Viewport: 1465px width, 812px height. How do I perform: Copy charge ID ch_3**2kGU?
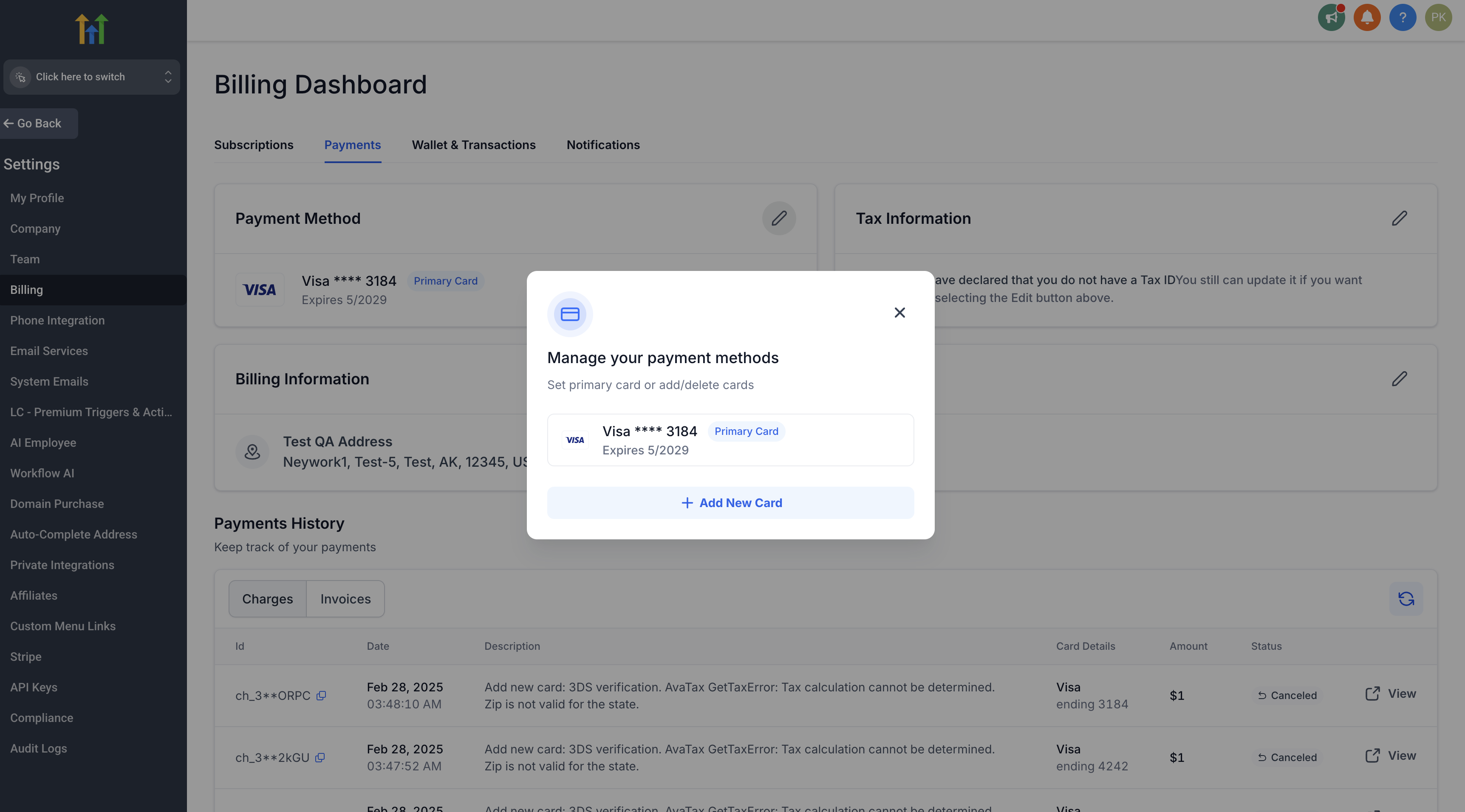pos(320,757)
